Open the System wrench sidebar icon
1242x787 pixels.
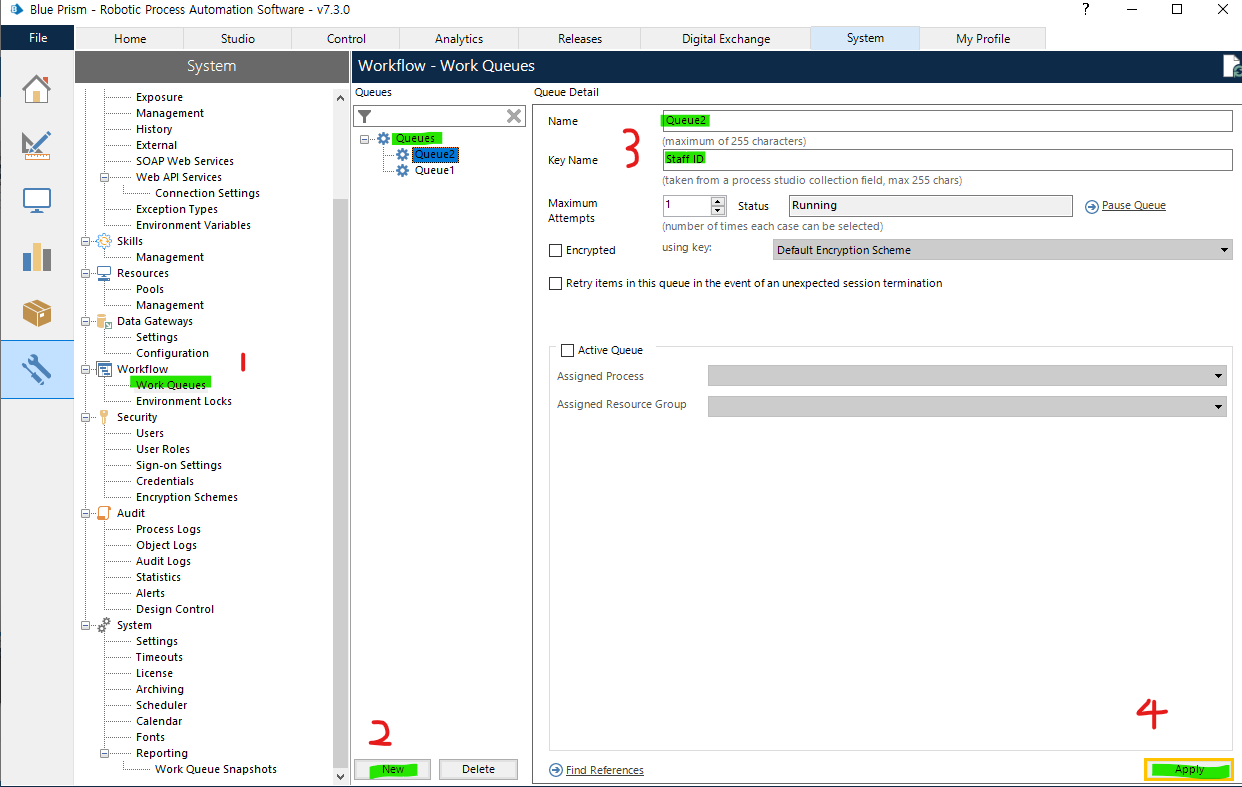36,369
